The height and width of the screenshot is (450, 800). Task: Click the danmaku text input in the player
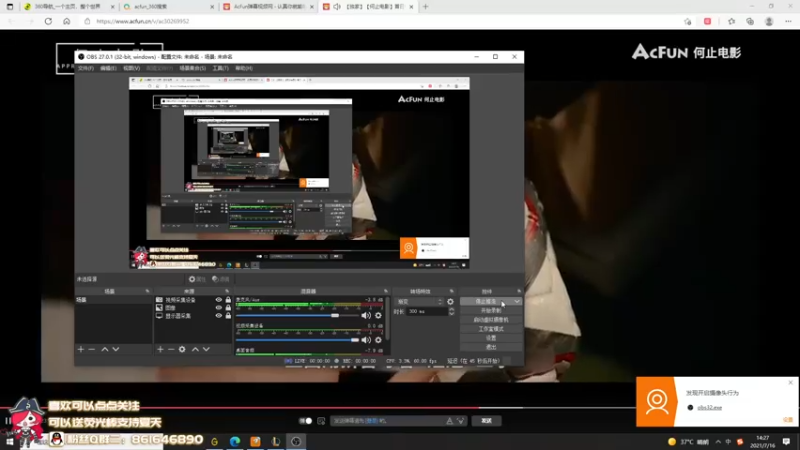click(388, 421)
